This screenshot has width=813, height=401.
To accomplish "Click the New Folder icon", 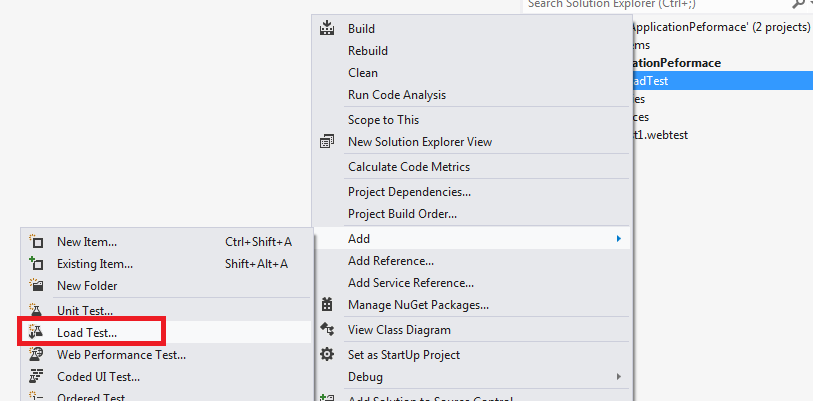I will tap(37, 286).
